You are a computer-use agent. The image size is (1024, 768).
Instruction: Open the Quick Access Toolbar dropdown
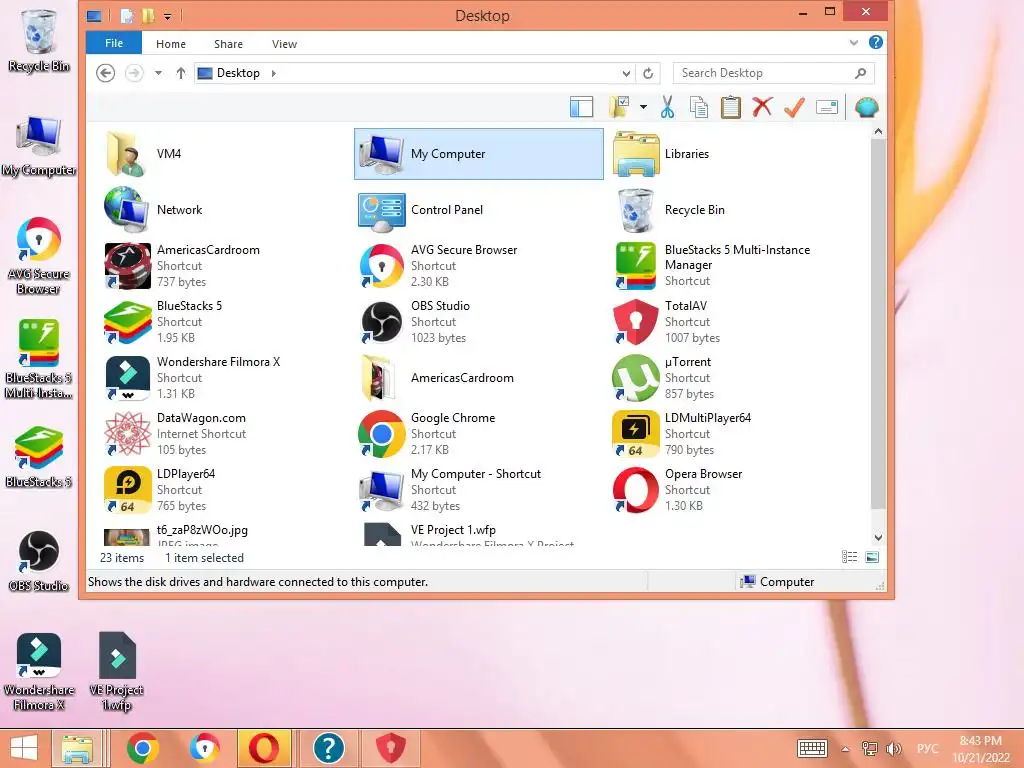(x=168, y=16)
